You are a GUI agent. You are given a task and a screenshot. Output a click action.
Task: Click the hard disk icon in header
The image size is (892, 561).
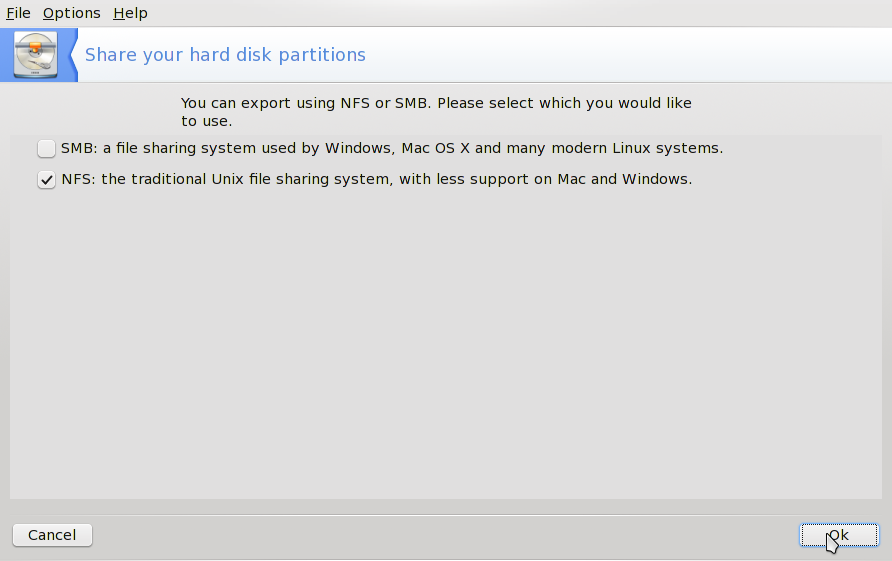(x=35, y=54)
